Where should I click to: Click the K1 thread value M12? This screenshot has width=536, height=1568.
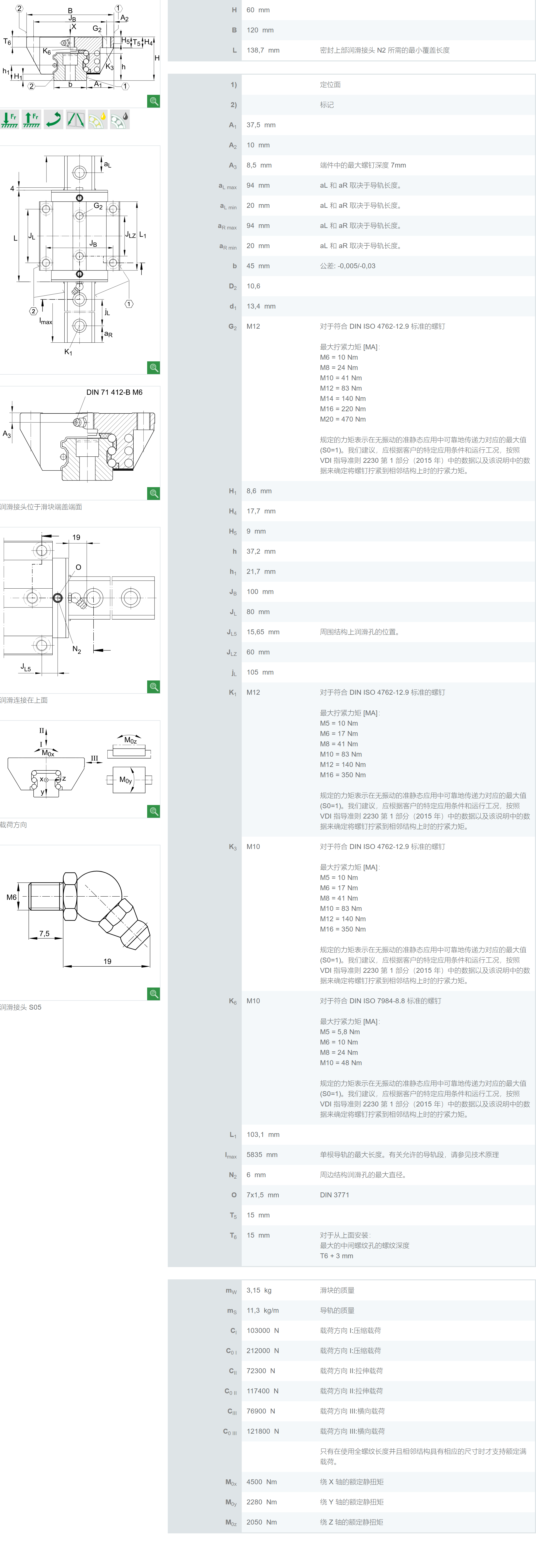click(253, 693)
